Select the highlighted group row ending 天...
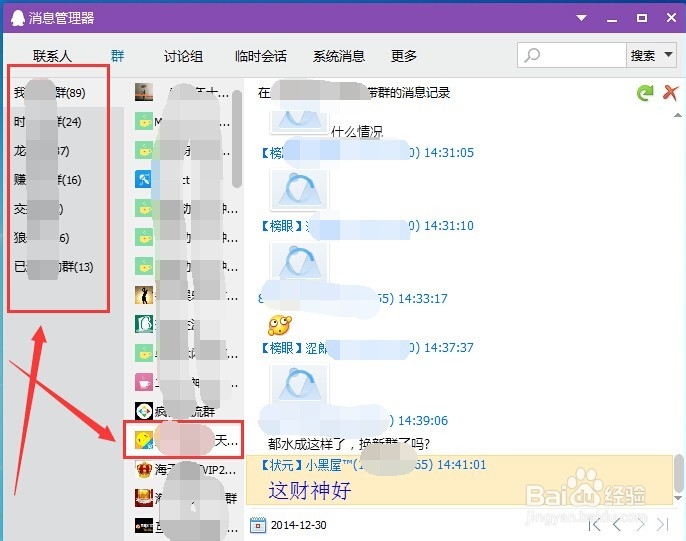The height and width of the screenshot is (541, 686). point(183,440)
